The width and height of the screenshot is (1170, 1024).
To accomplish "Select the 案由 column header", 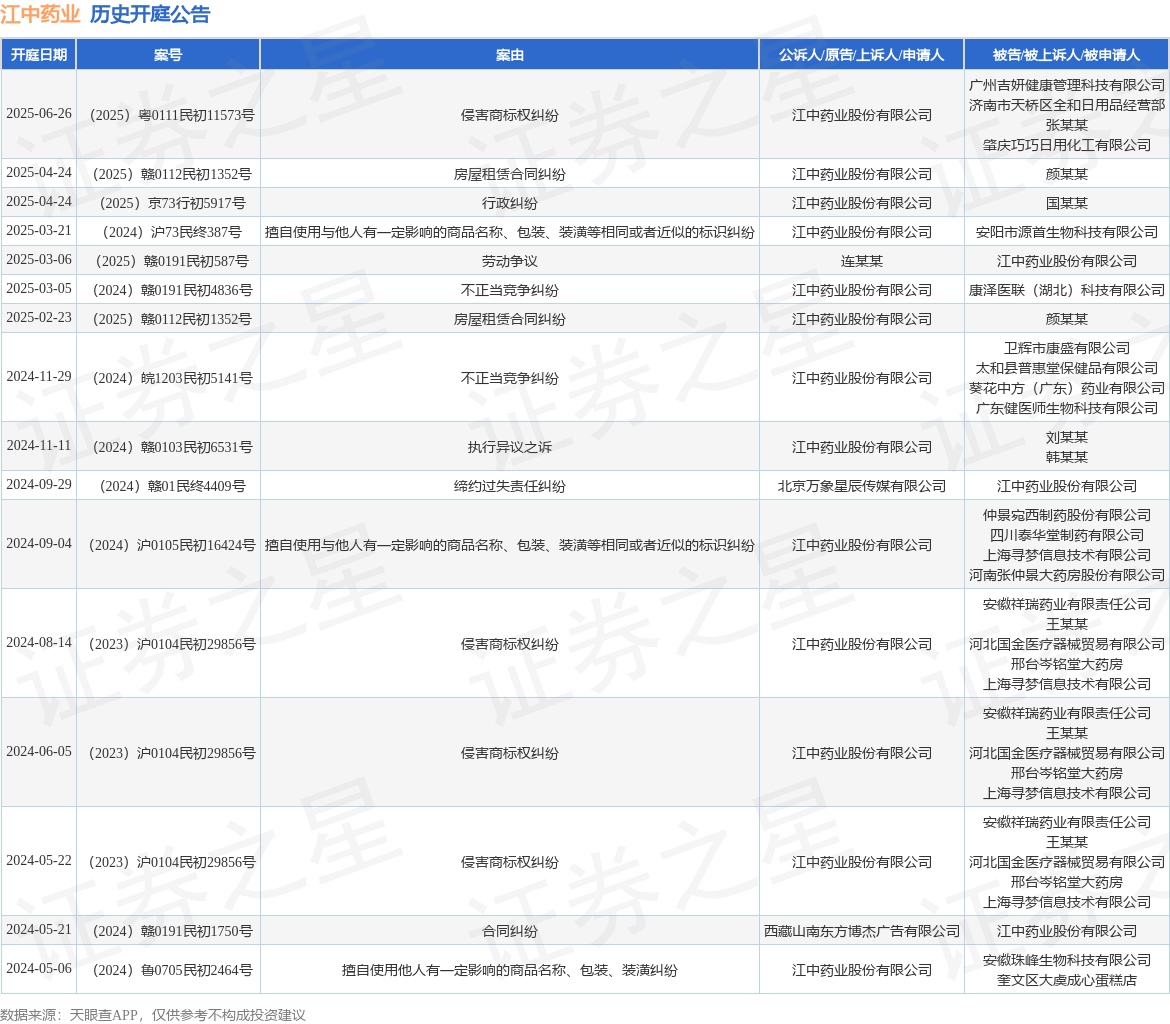I will 510,54.
